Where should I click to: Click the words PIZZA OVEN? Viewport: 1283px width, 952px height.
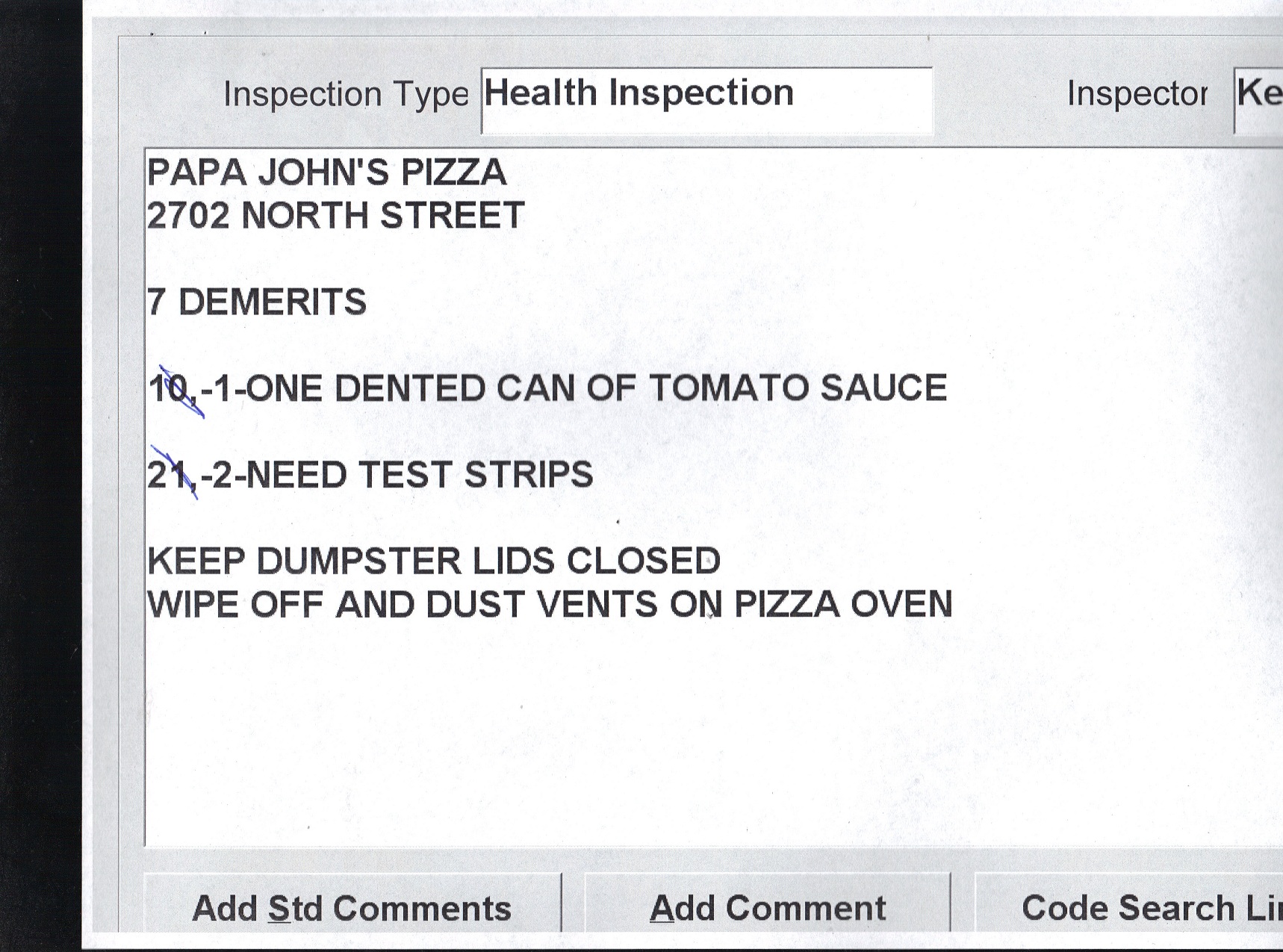point(842,604)
